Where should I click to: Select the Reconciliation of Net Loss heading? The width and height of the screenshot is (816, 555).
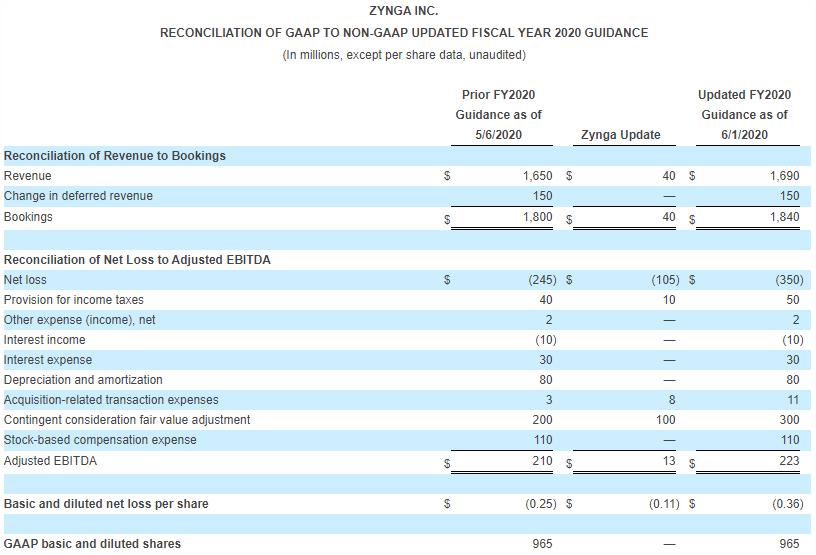(137, 260)
